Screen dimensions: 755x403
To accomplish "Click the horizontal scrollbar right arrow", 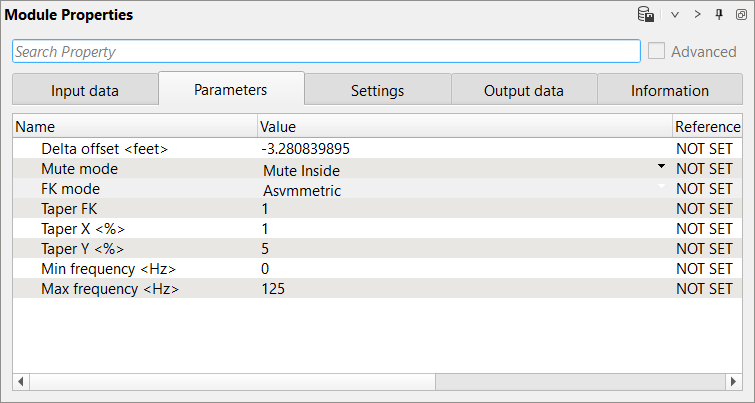I will click(x=735, y=382).
